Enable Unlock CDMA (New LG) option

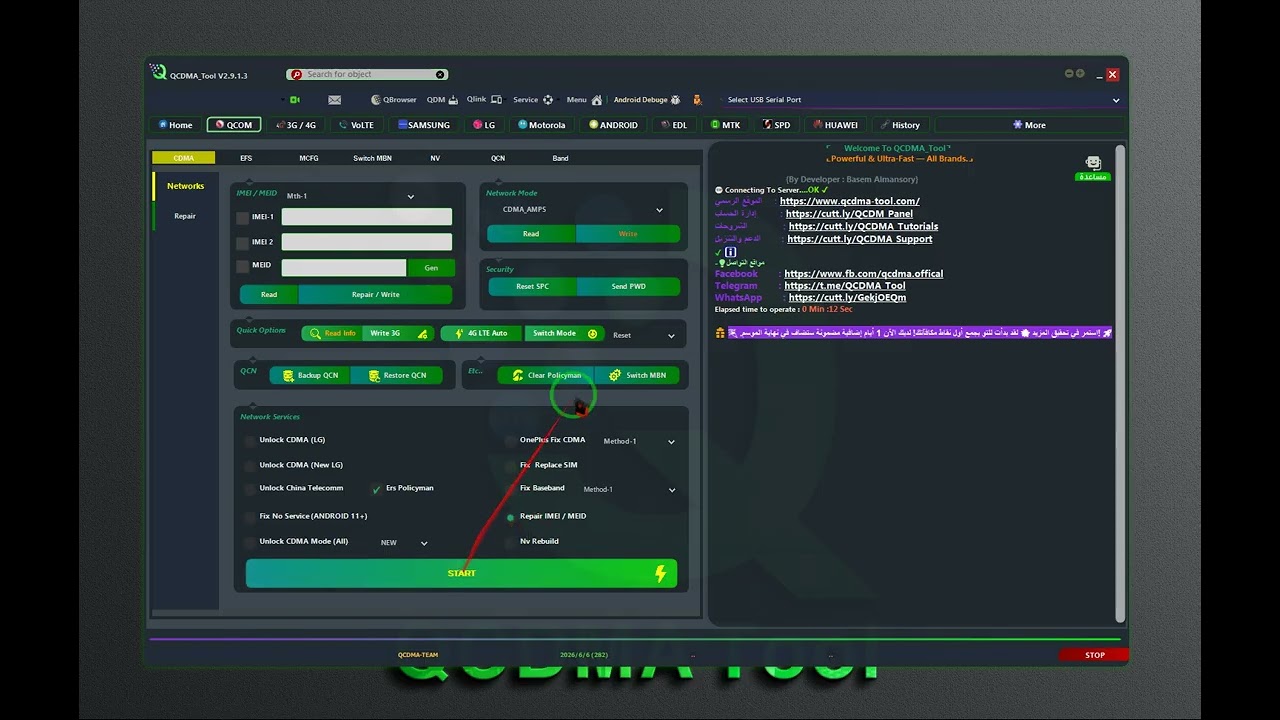click(x=250, y=465)
